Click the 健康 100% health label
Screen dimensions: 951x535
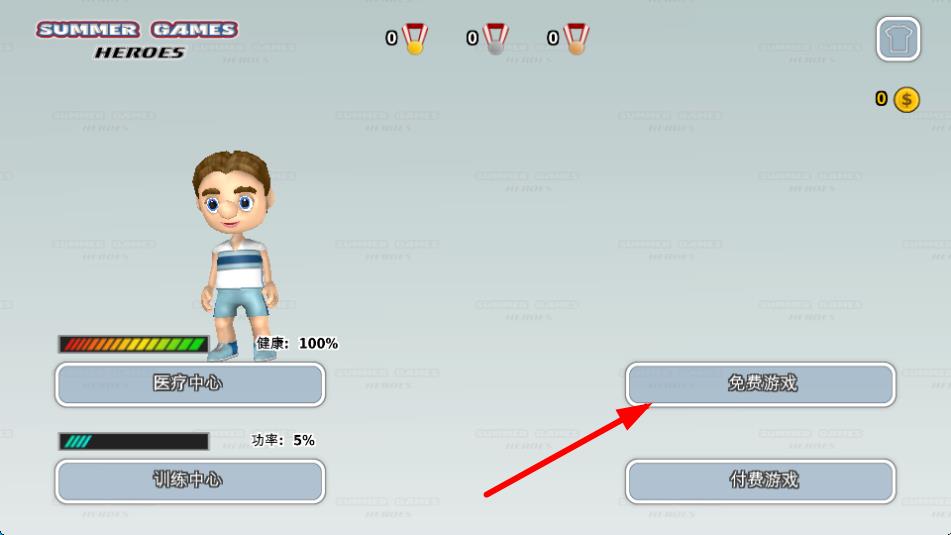[297, 343]
